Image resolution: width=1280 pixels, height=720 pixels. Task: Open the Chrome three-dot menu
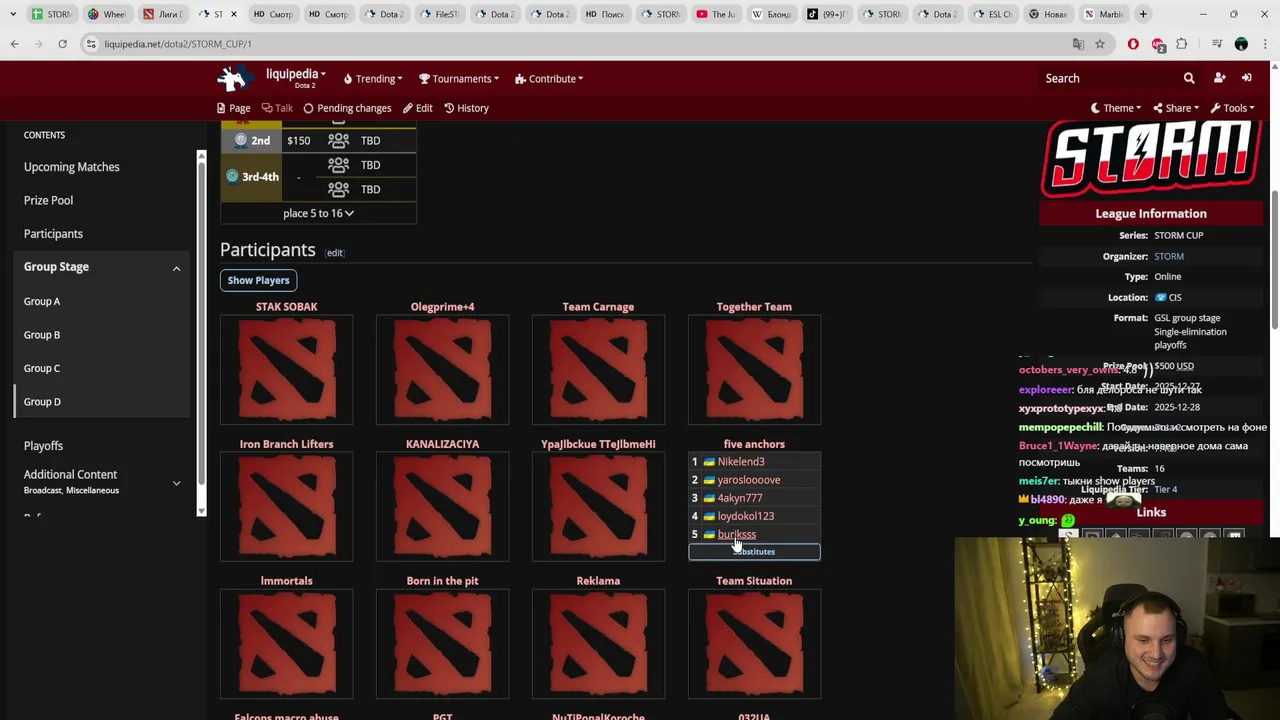pos(1265,44)
